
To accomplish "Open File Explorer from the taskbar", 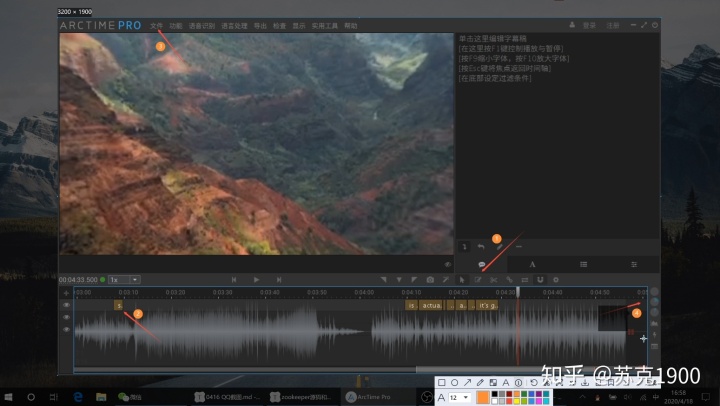I will click(x=101, y=397).
